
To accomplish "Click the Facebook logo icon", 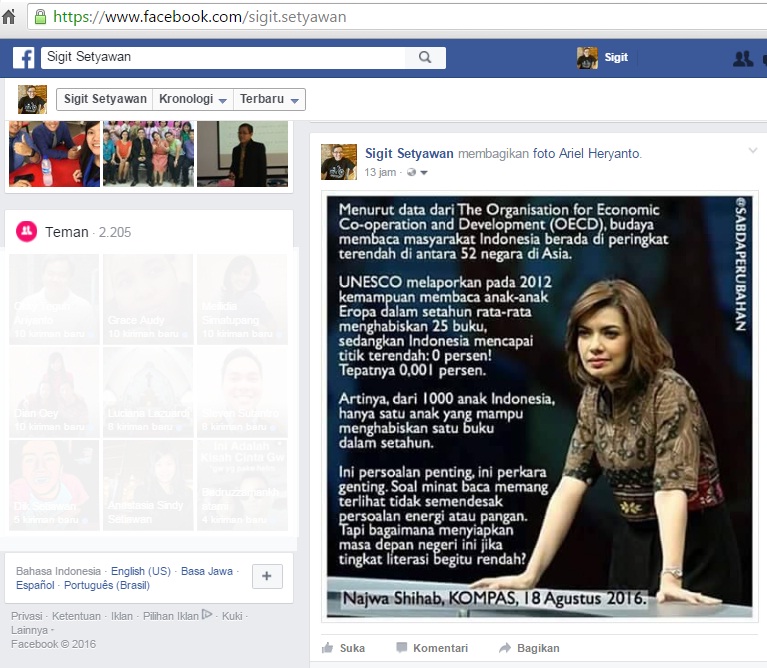I will point(23,58).
